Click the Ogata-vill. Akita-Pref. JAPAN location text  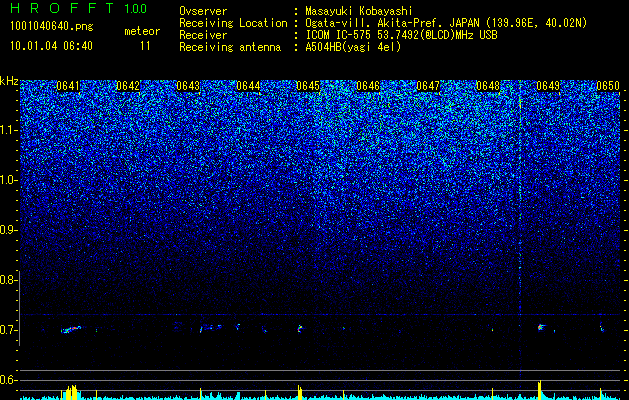tap(446, 23)
